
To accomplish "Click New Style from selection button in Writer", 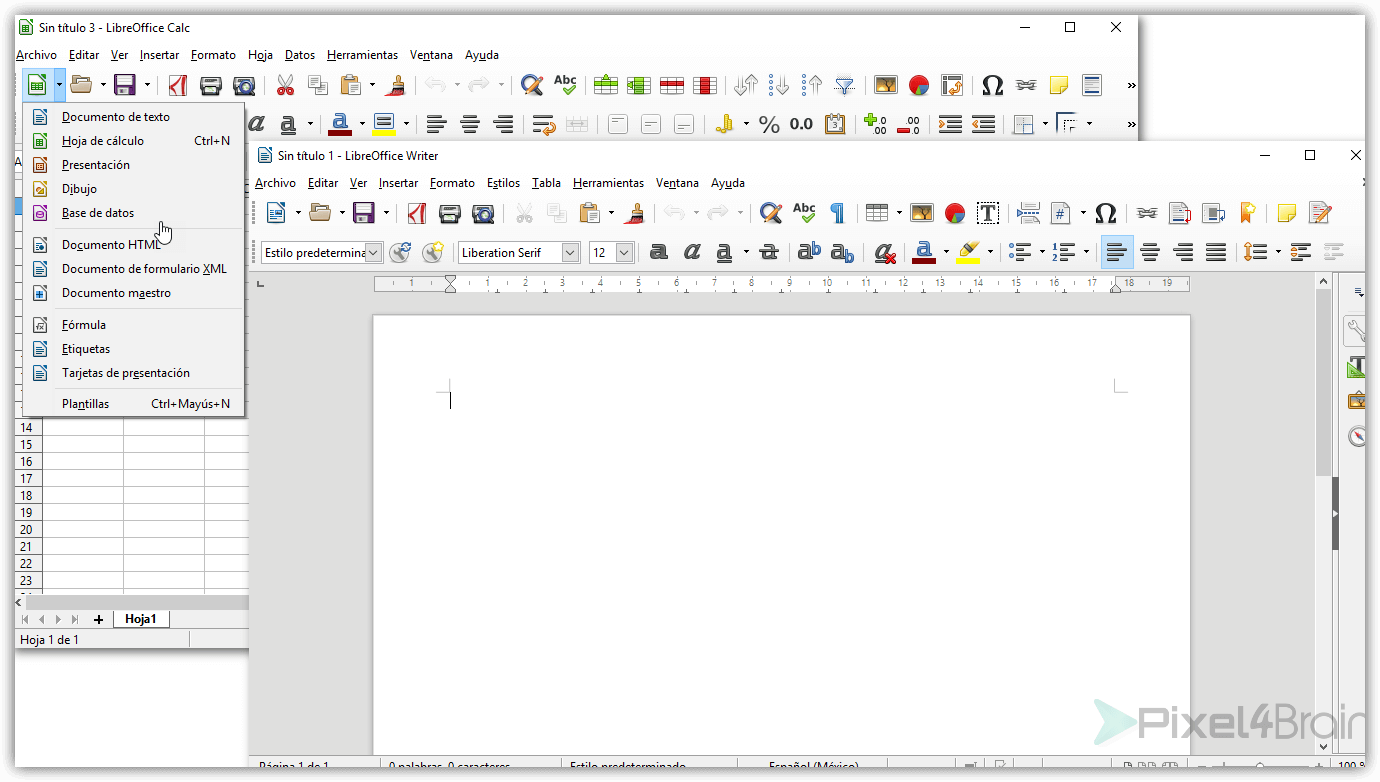I will pyautogui.click(x=433, y=253).
